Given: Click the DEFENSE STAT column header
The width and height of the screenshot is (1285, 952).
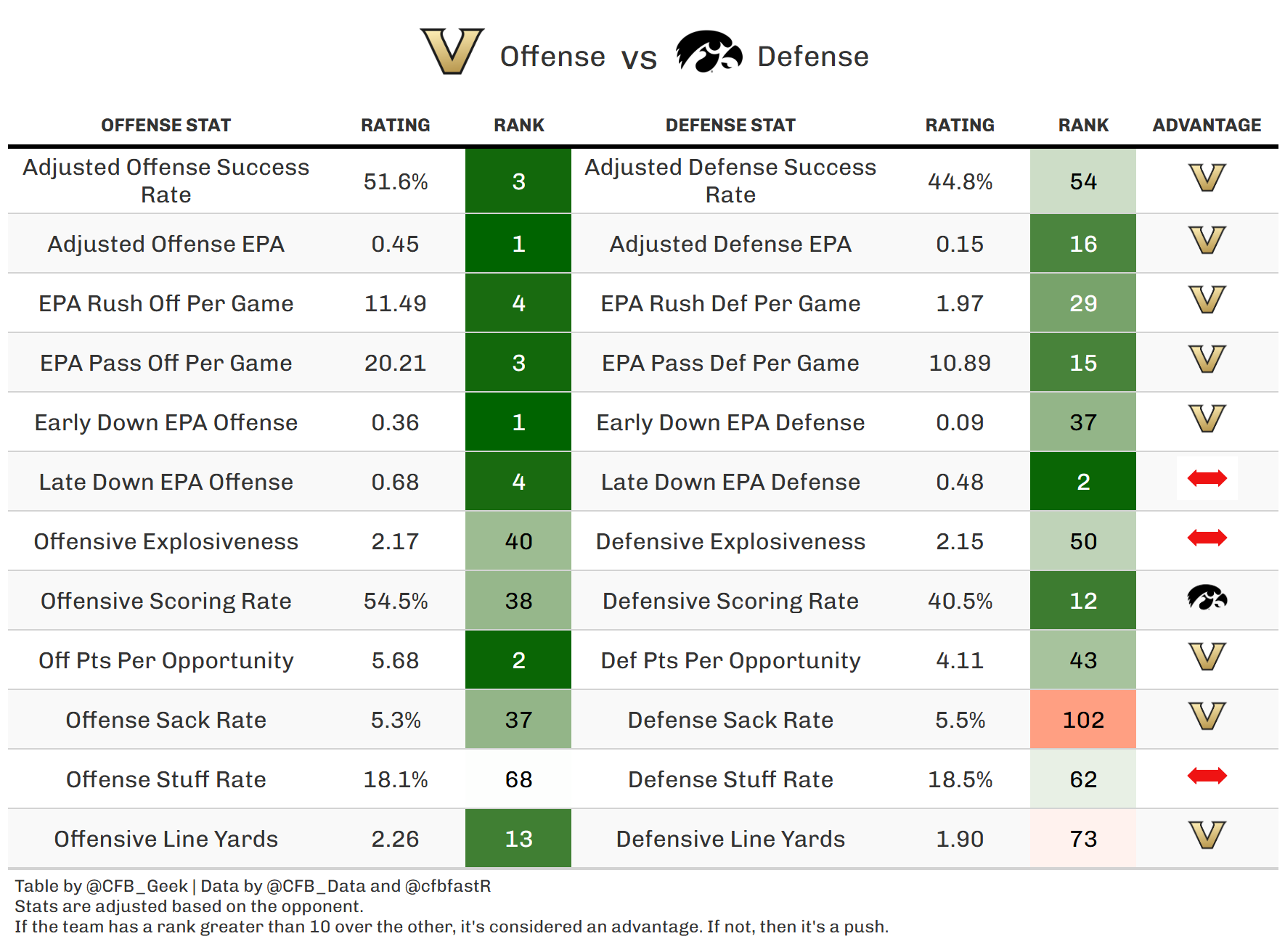Looking at the screenshot, I should [730, 125].
